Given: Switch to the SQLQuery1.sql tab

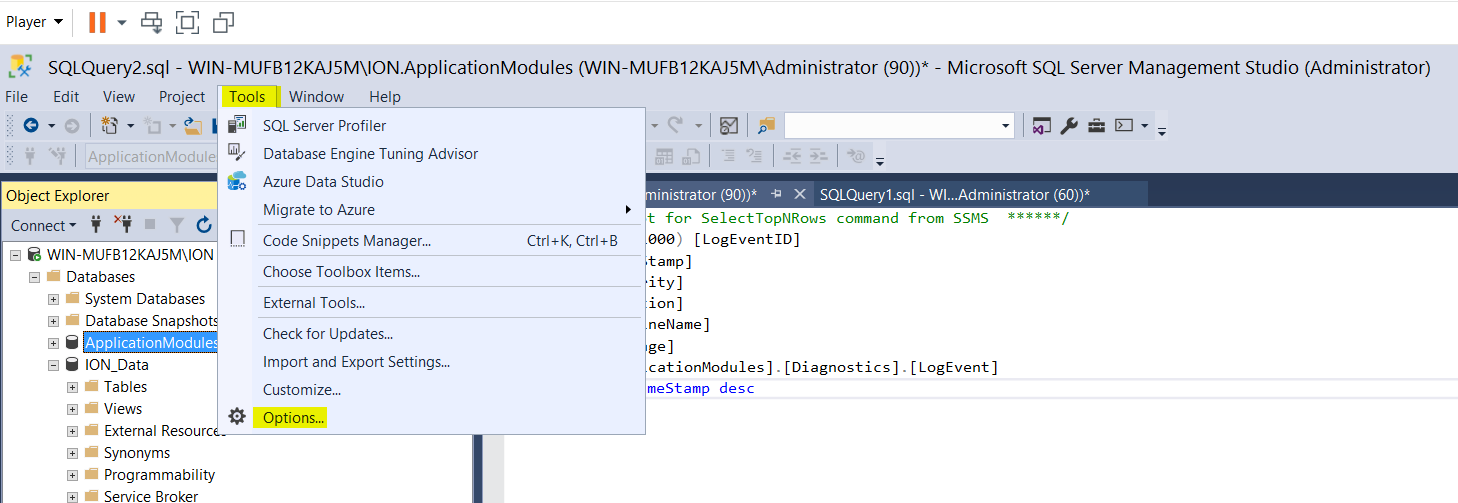Looking at the screenshot, I should 953,194.
